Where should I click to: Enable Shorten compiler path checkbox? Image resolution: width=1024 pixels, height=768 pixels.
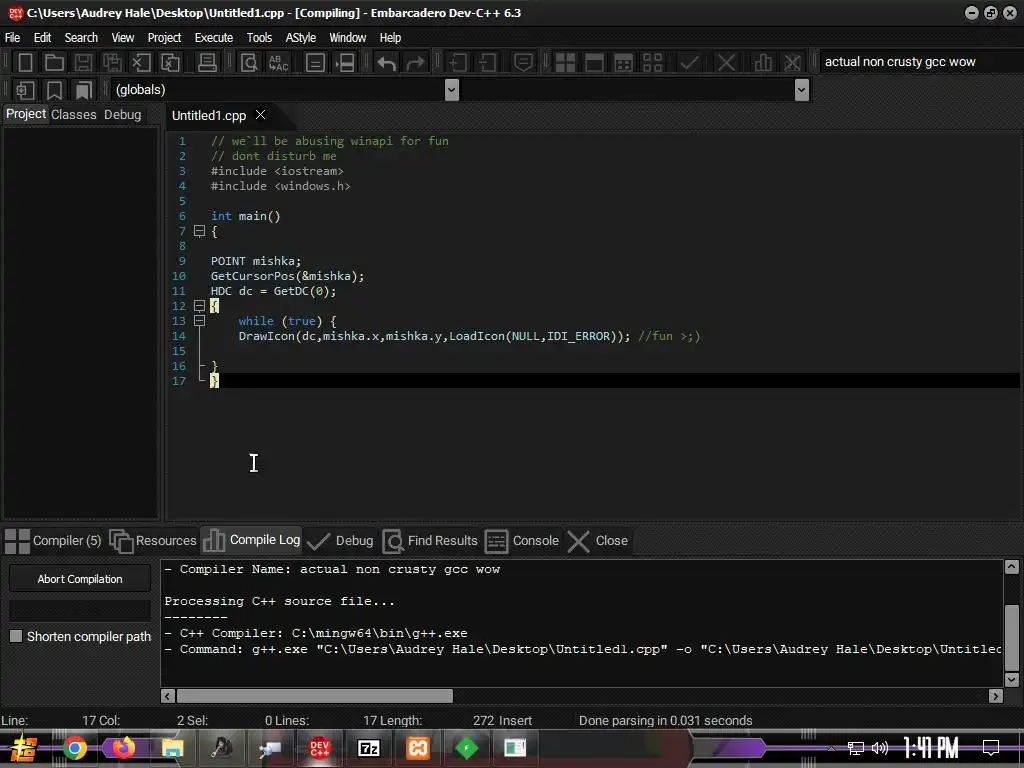tap(16, 636)
